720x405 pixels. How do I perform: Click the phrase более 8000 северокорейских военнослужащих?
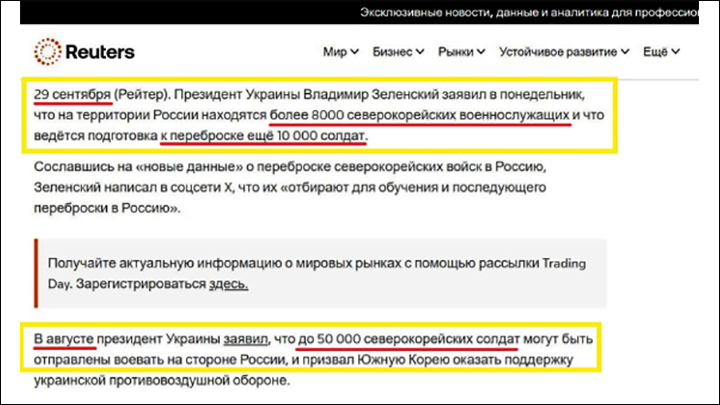click(x=420, y=115)
